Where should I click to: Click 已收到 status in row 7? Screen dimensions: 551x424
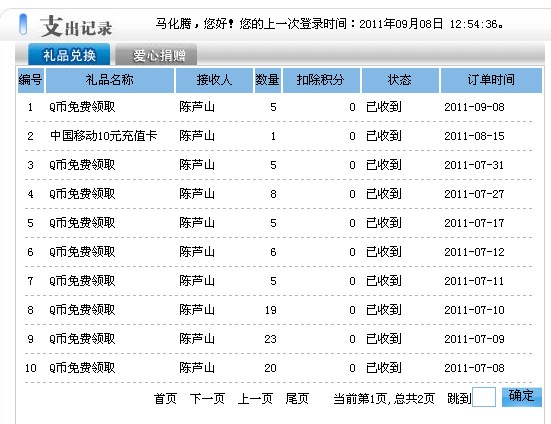point(384,281)
